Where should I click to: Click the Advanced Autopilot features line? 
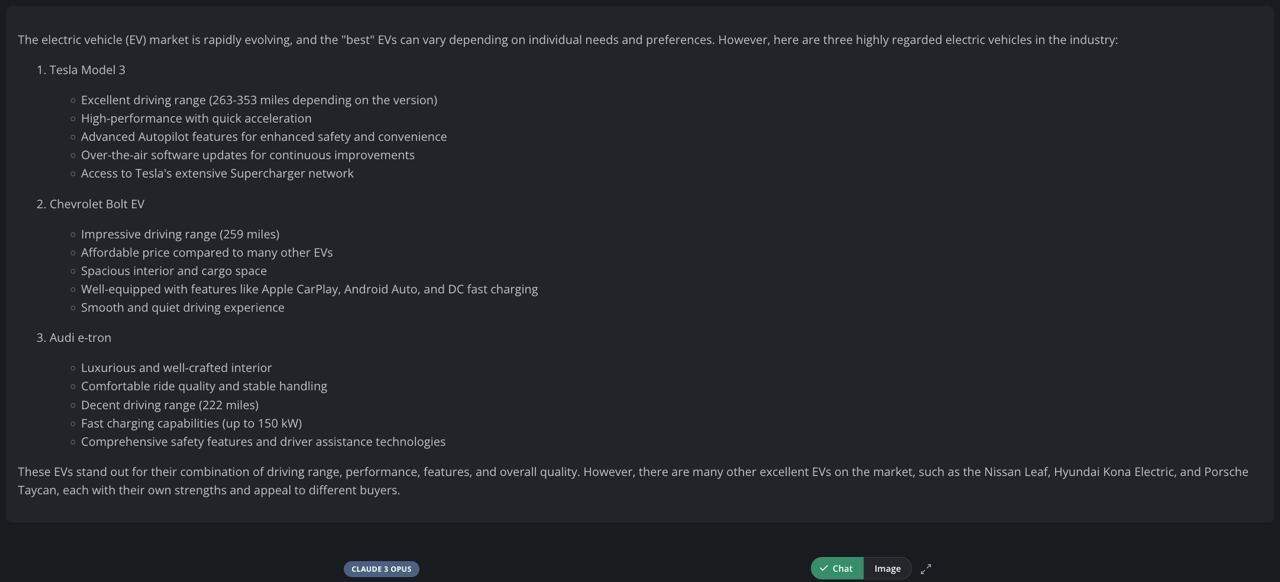click(x=263, y=137)
